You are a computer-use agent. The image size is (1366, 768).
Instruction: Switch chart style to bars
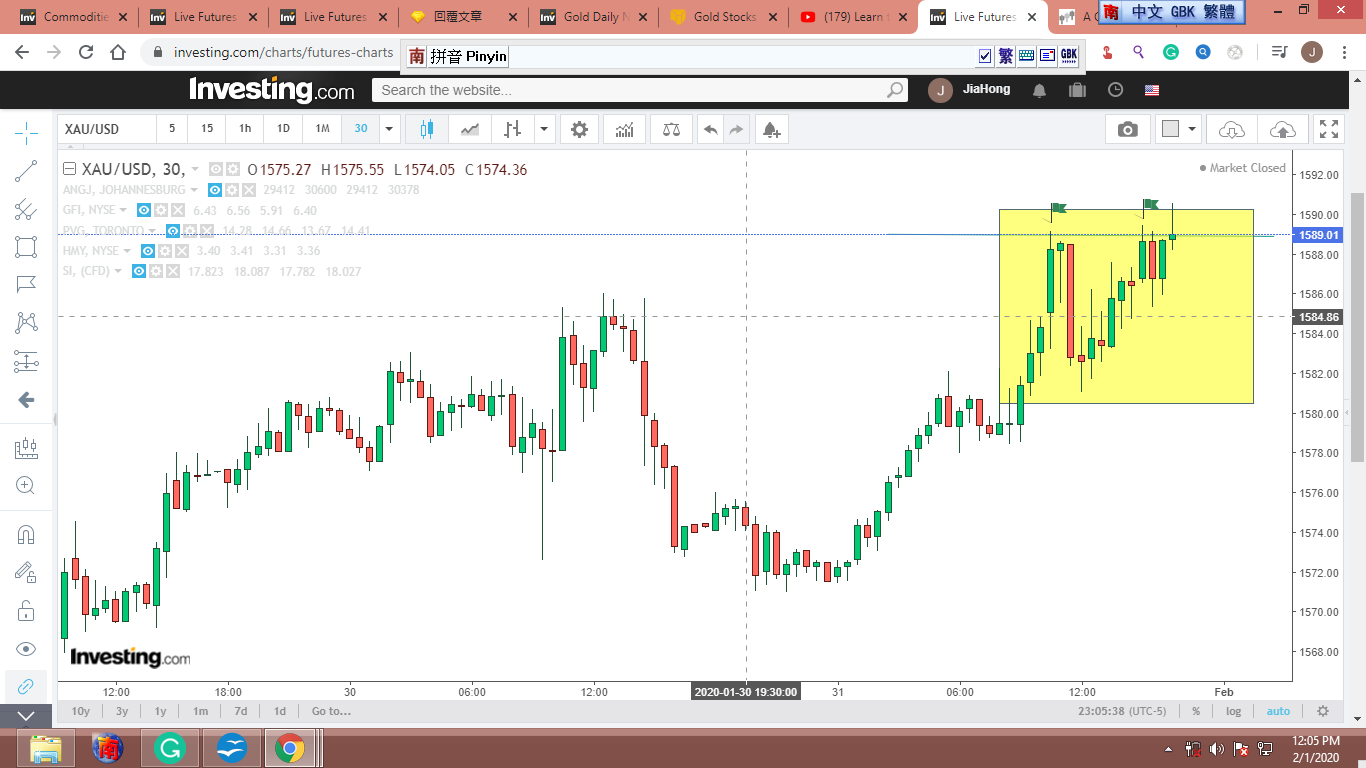[x=512, y=129]
